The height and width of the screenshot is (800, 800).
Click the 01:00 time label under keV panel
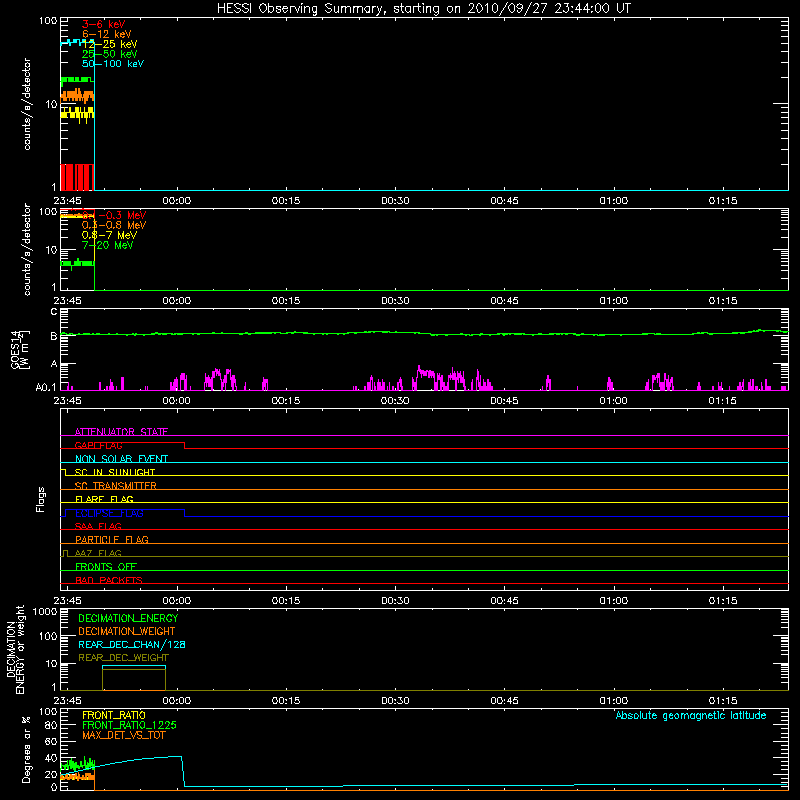[x=613, y=201]
